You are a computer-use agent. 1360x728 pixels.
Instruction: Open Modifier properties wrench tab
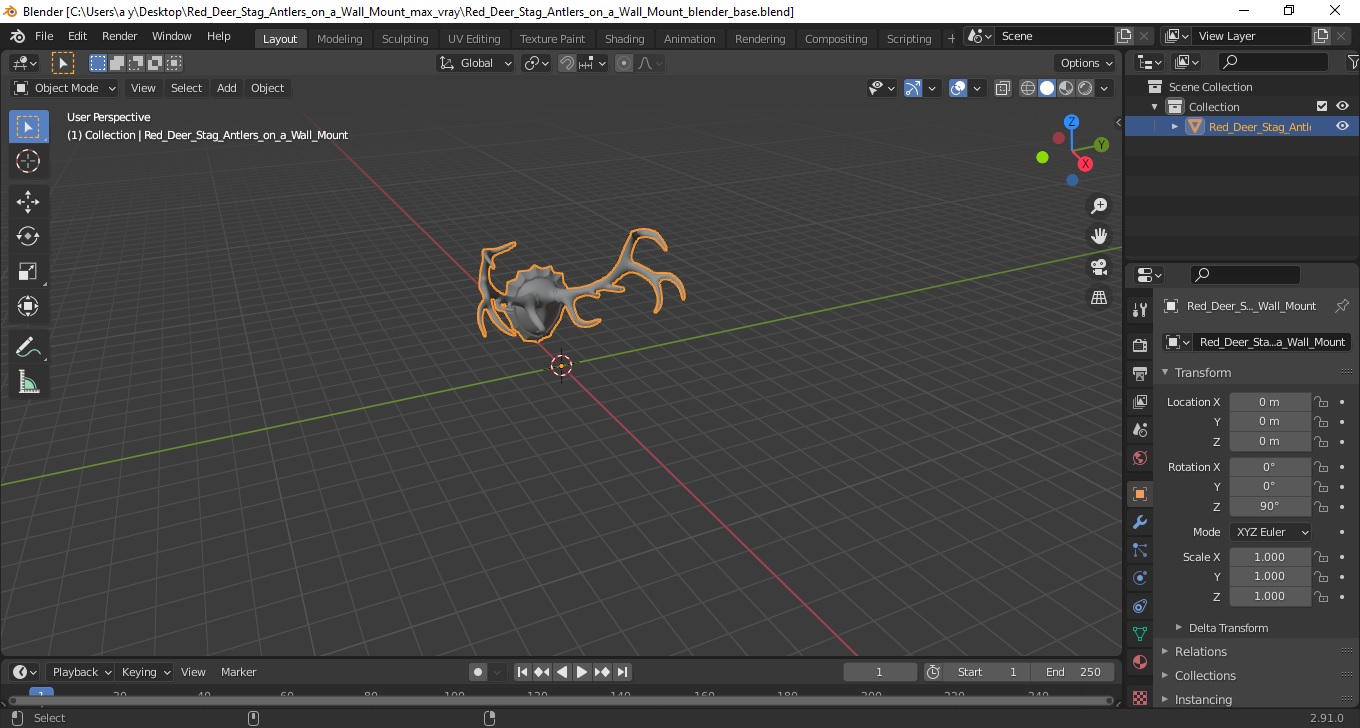1139,522
